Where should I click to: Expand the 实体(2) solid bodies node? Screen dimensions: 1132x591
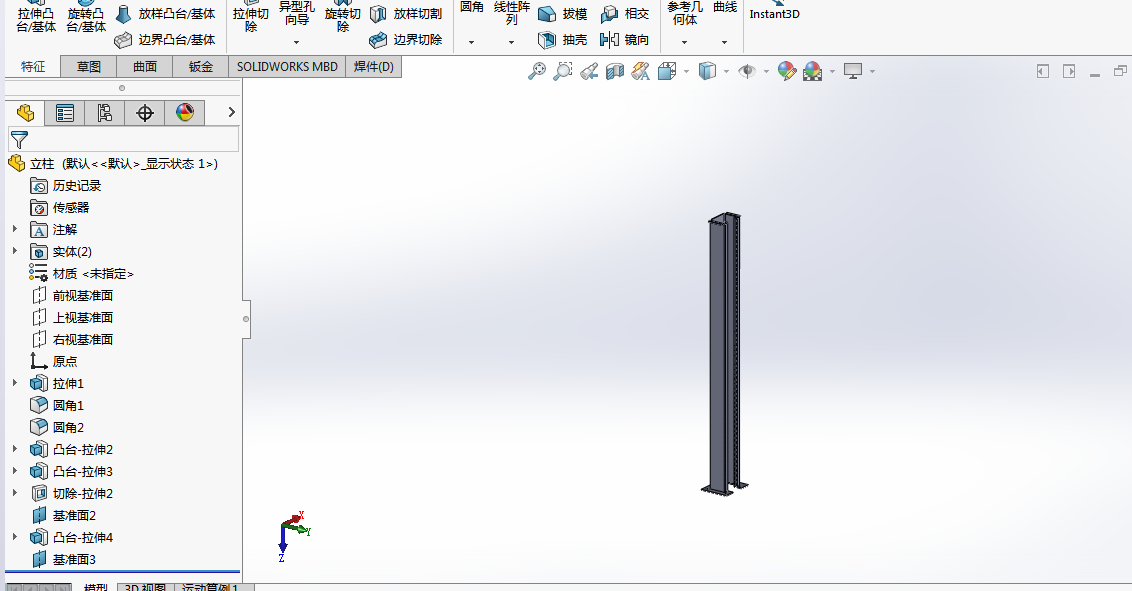14,251
